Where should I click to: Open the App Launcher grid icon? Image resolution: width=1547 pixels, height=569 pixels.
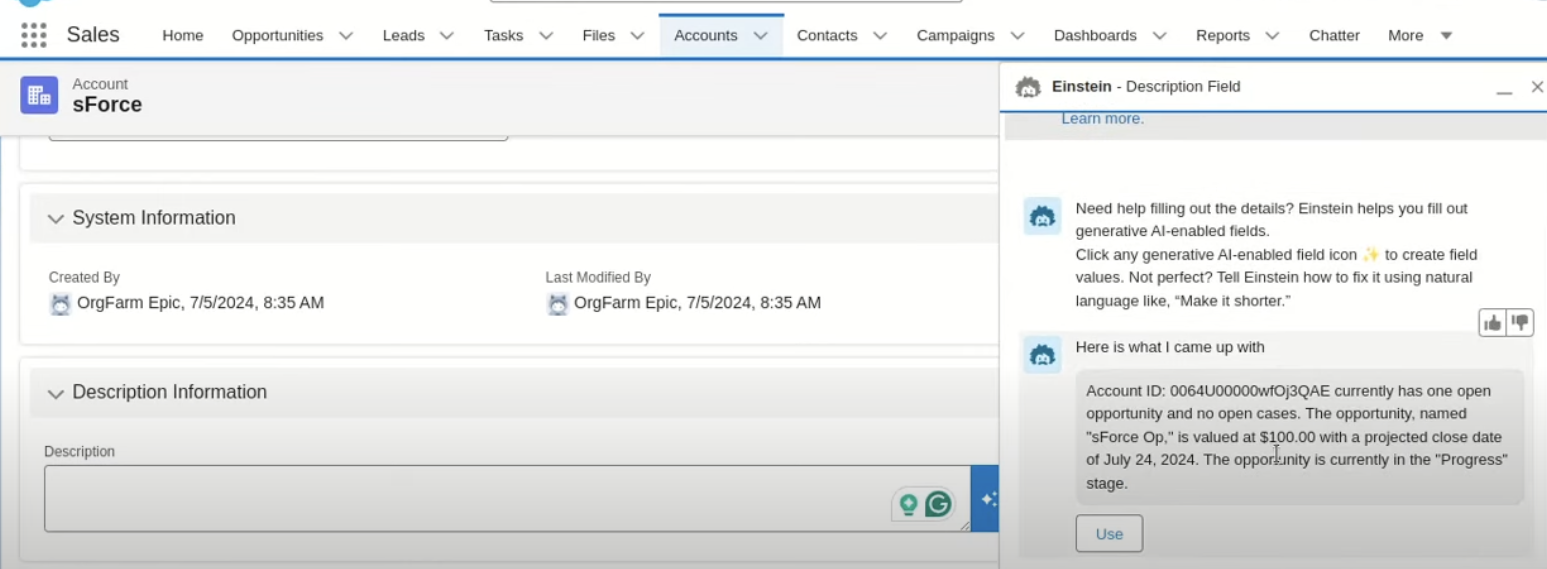tap(34, 35)
